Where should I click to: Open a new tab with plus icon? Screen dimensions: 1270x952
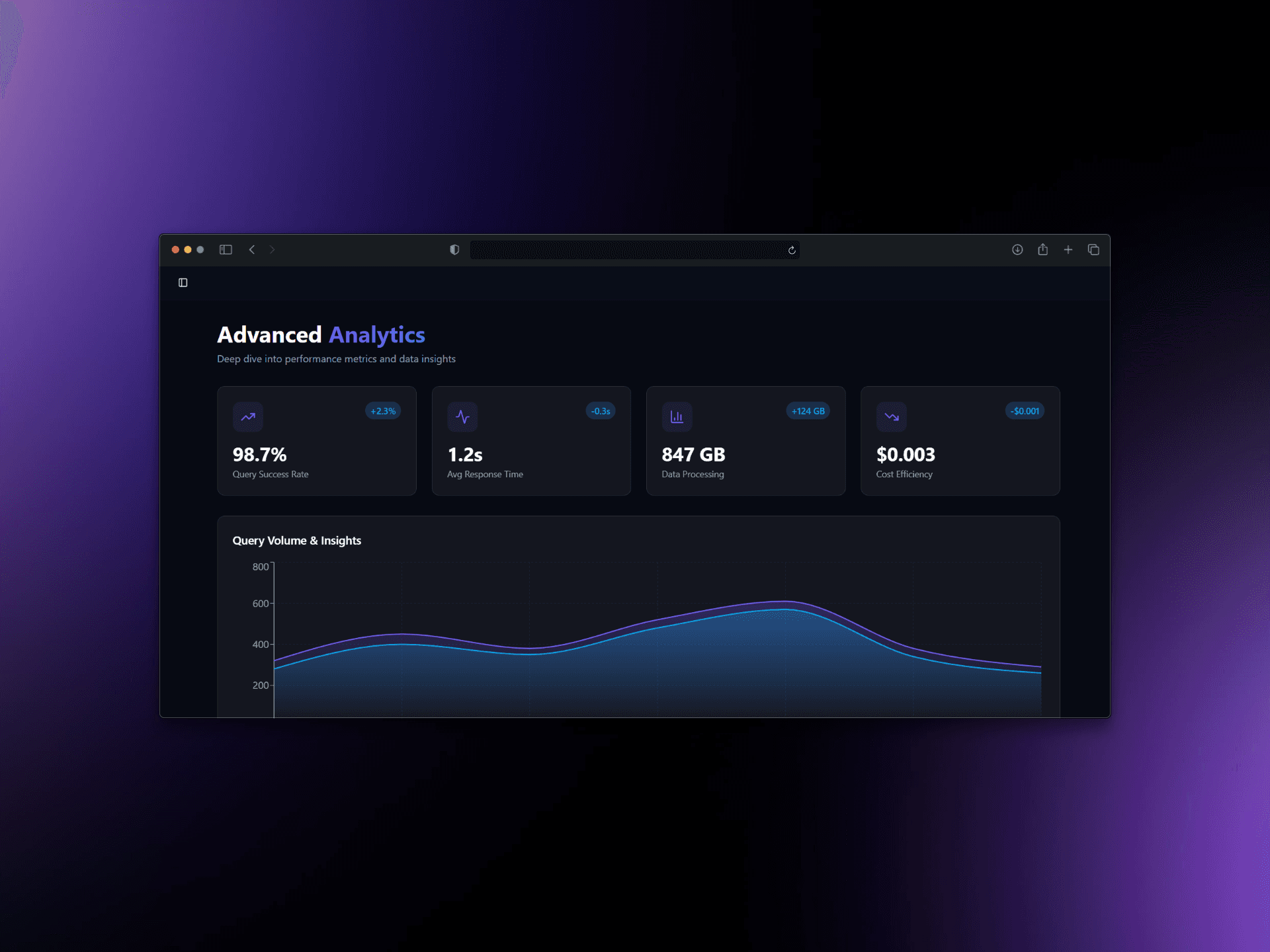point(1068,249)
